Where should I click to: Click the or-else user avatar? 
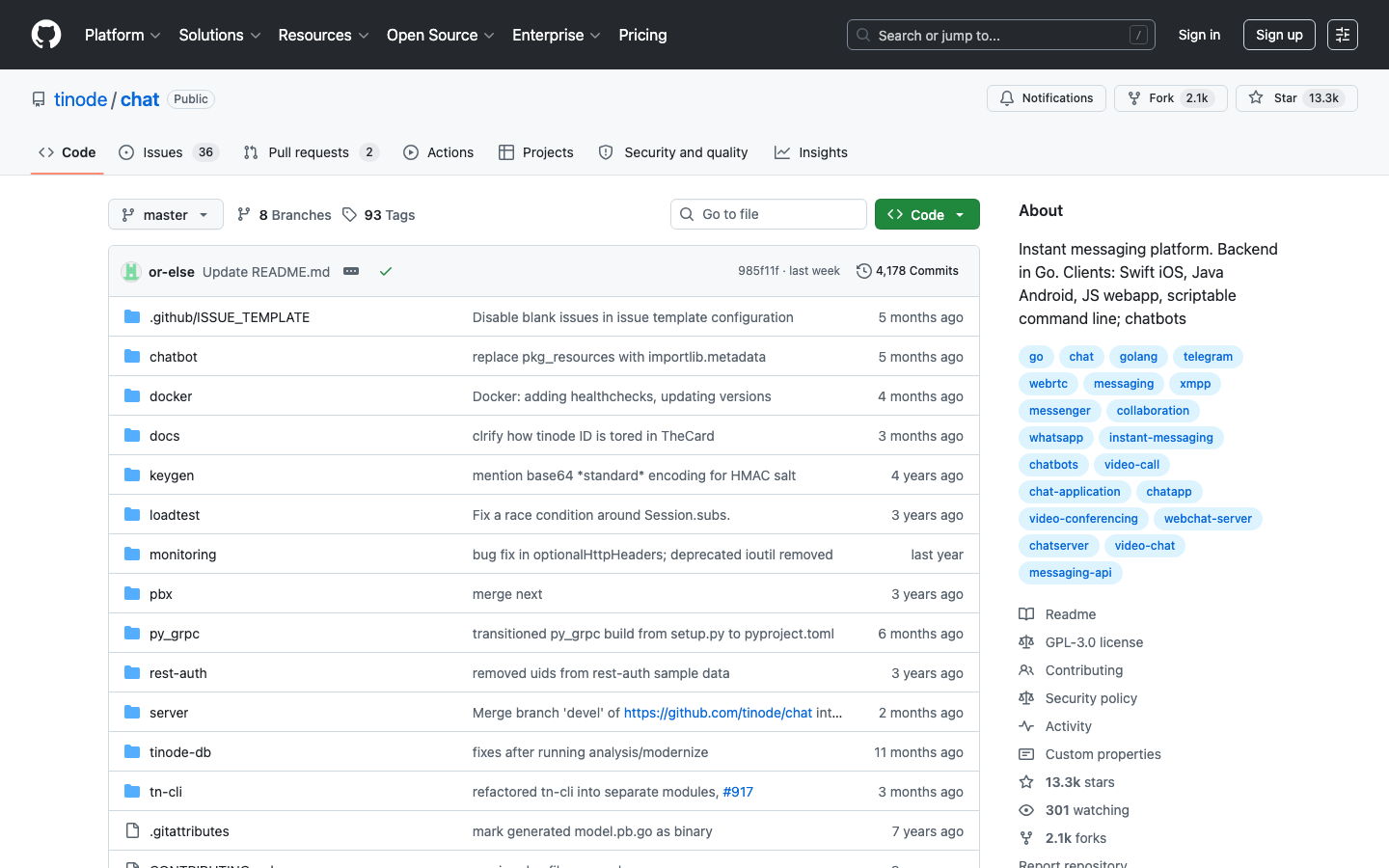pos(131,272)
